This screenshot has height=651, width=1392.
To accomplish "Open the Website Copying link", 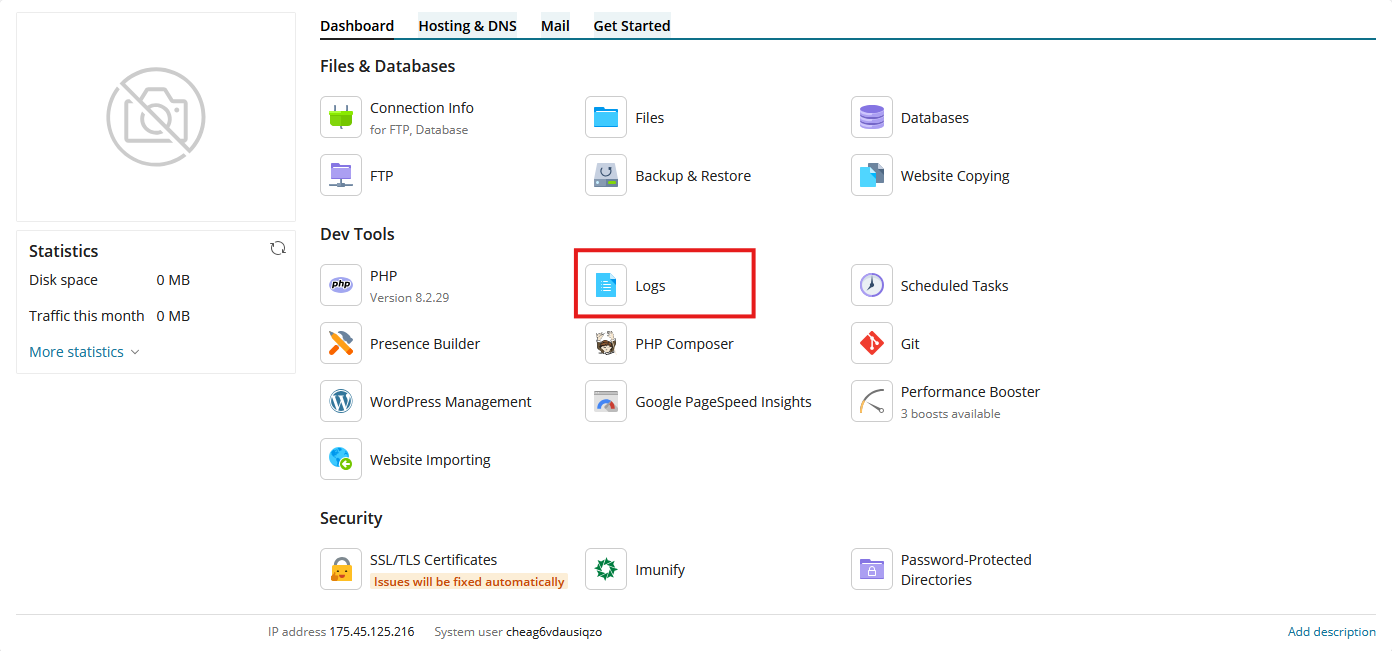I will (x=955, y=176).
